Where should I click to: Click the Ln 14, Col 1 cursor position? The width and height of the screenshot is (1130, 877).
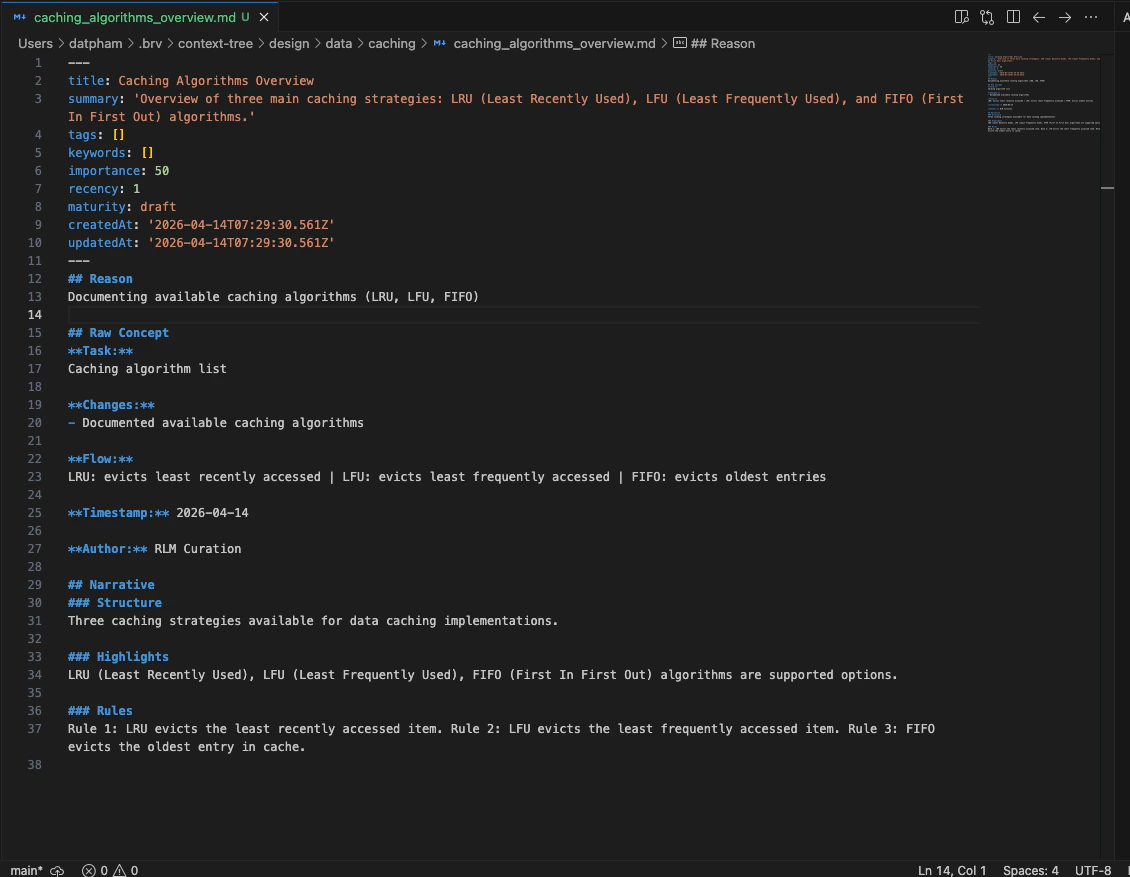951,871
